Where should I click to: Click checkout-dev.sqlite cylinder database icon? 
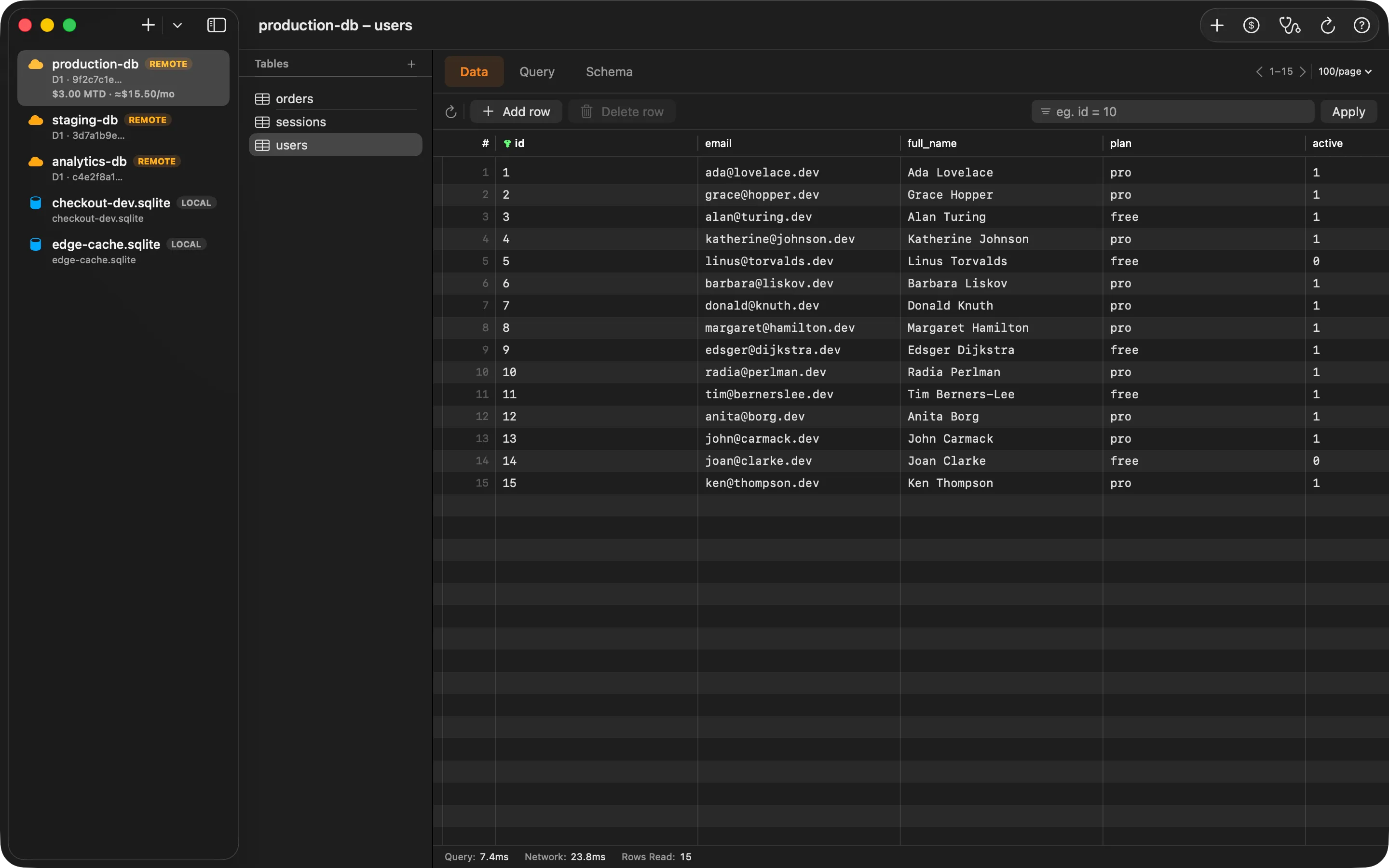[x=36, y=203]
